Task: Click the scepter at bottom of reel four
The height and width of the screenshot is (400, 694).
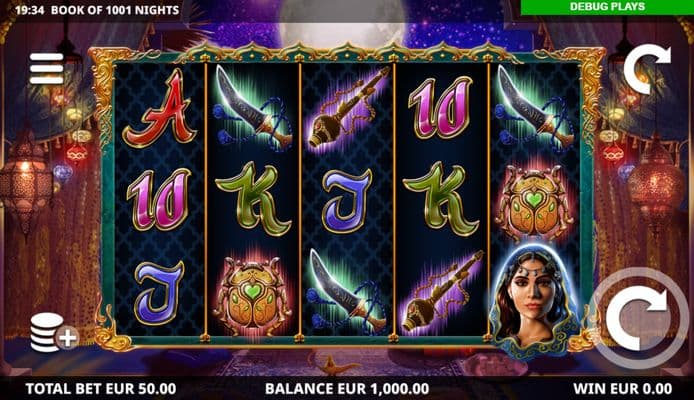Action: click(441, 292)
